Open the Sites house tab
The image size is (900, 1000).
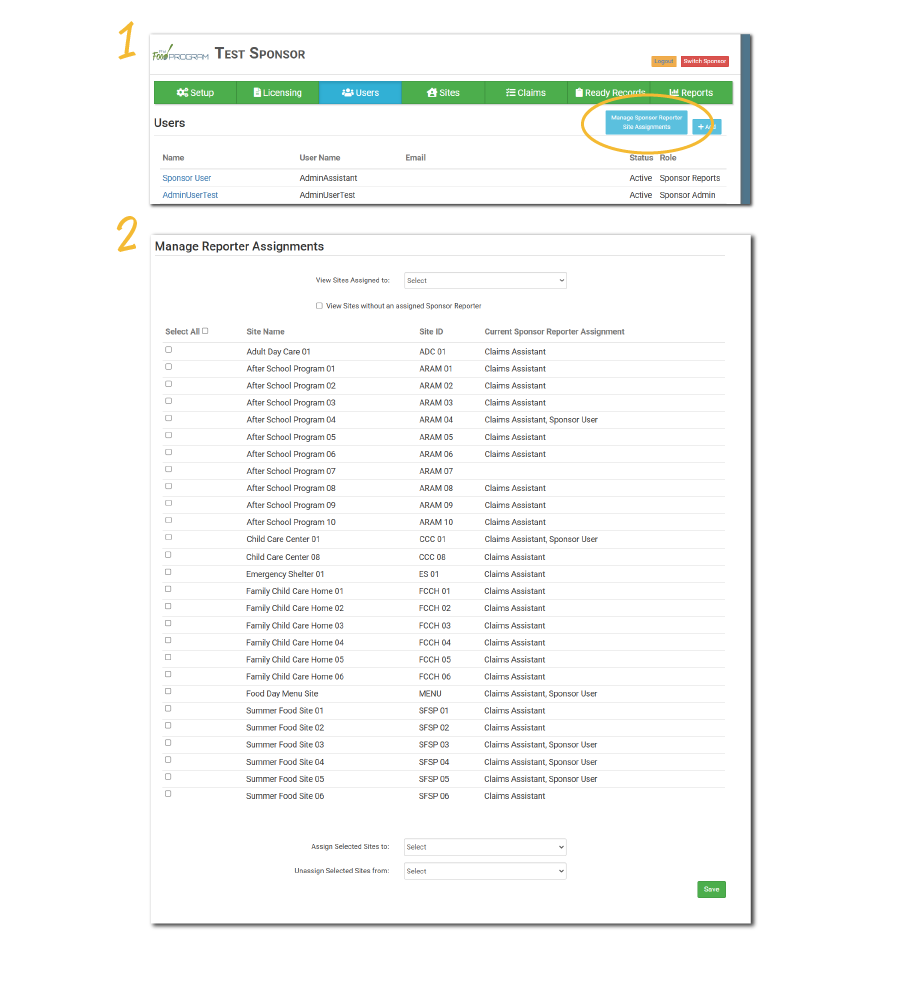[443, 93]
